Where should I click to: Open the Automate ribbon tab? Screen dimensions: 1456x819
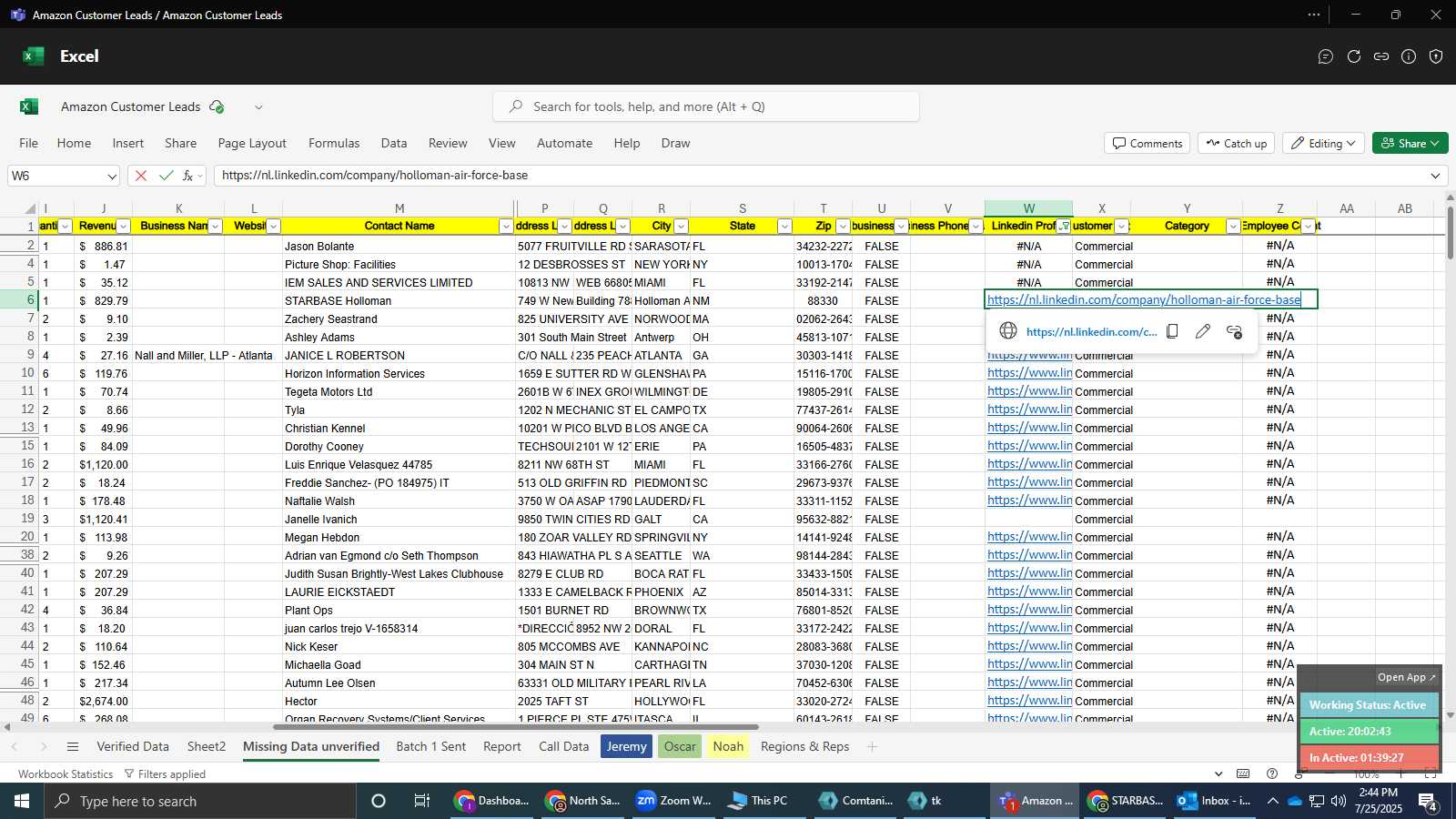pyautogui.click(x=564, y=143)
